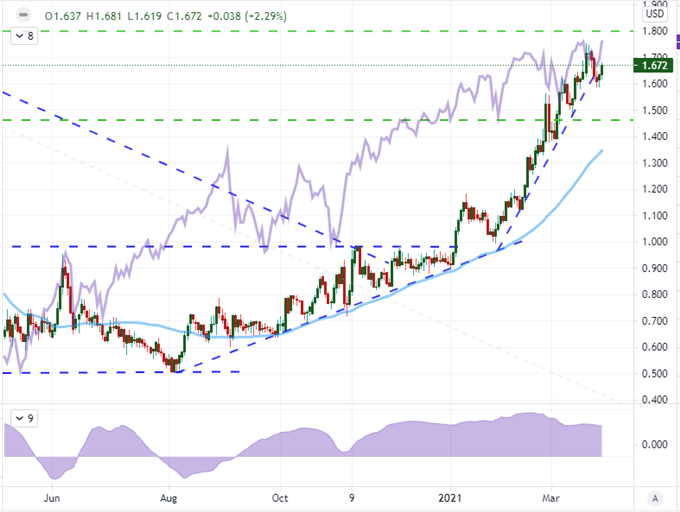This screenshot has width=680, height=512.
Task: Click the 1.100 price axis label
Action: coord(654,215)
